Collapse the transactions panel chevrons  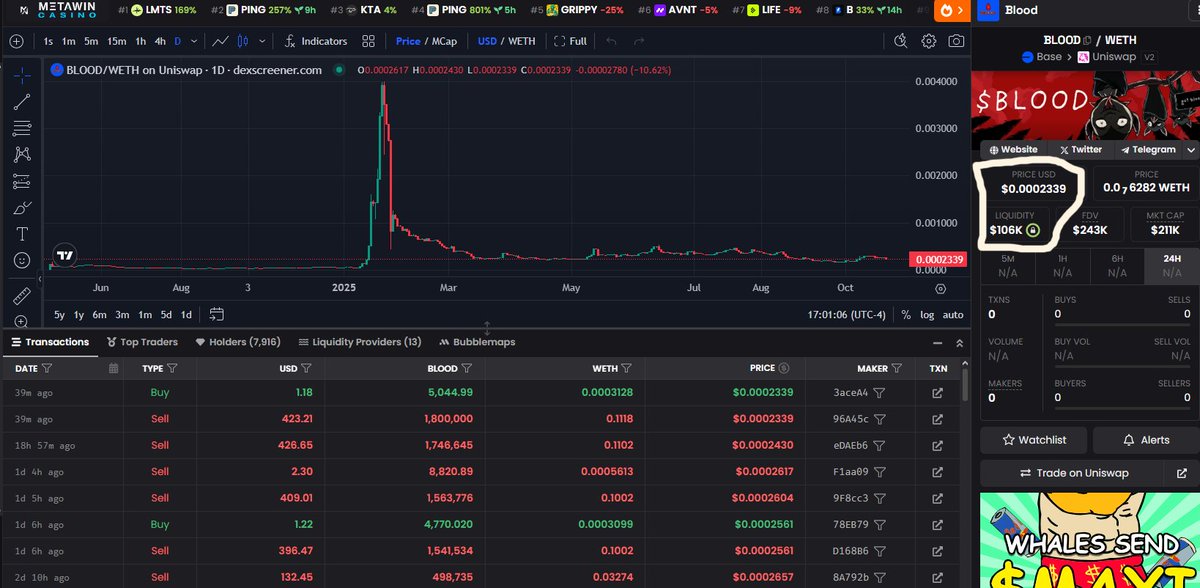click(x=960, y=342)
